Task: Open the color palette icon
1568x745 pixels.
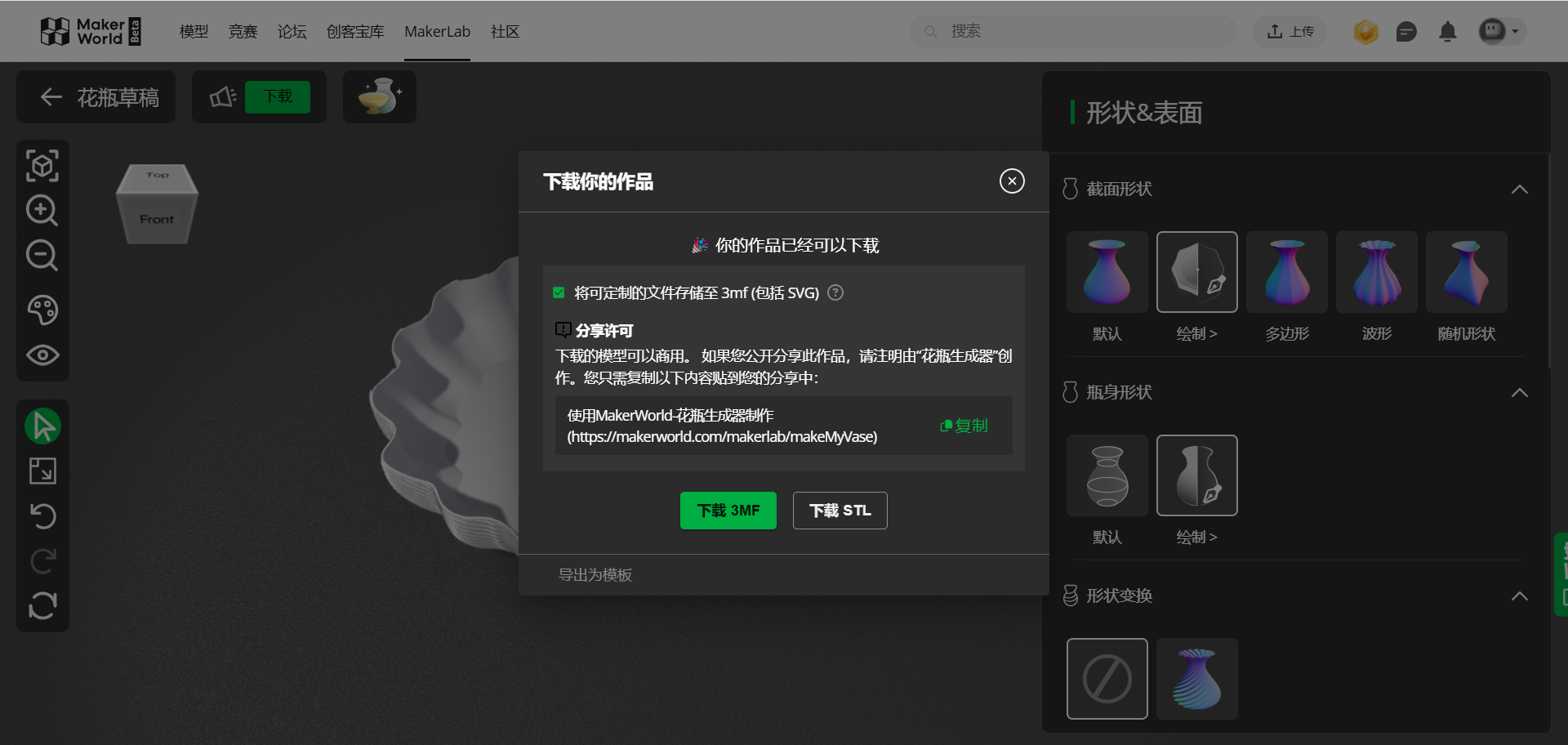Action: (x=42, y=310)
